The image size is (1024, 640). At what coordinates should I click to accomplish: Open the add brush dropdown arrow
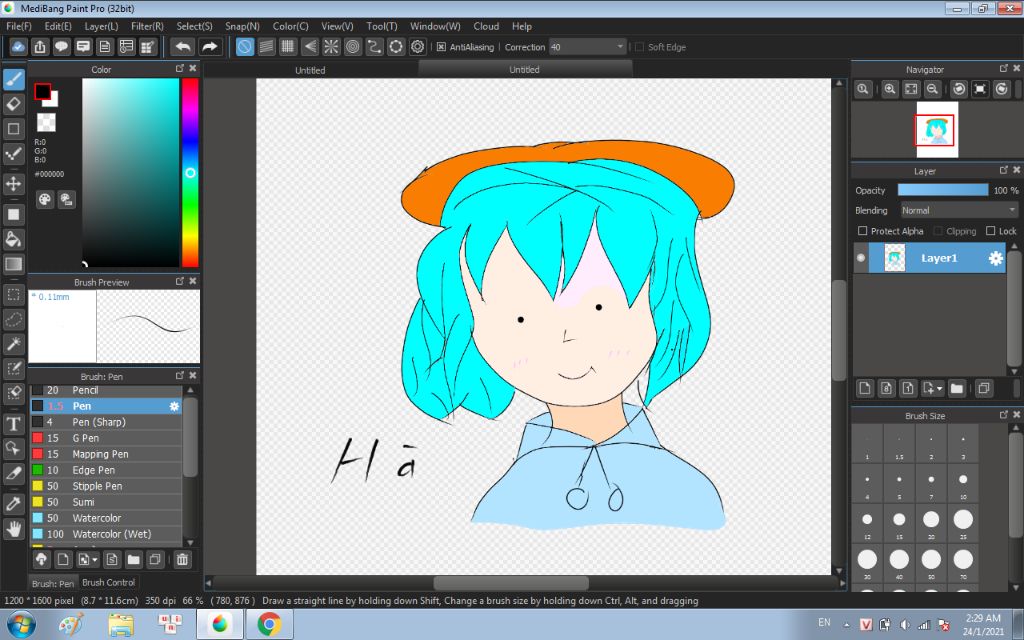95,560
